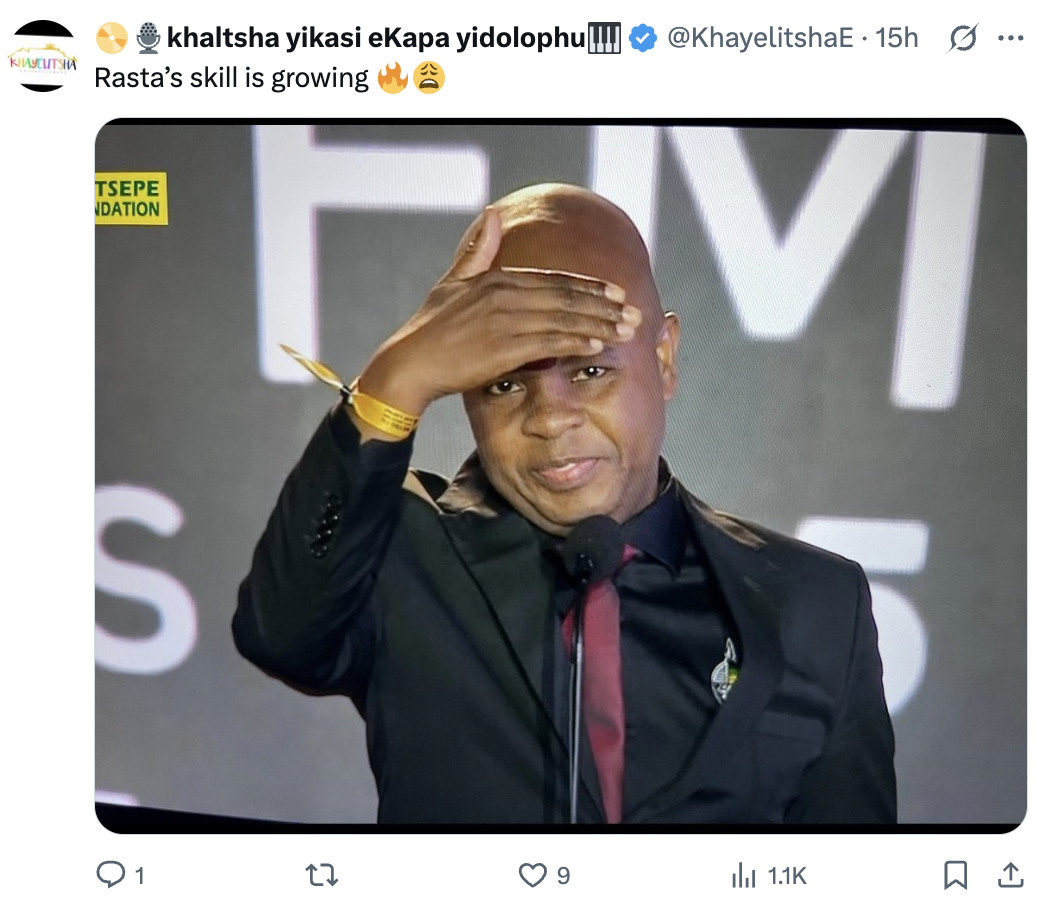Click the share upload arrow icon
Image resolution: width=1056 pixels, height=900 pixels.
[x=1011, y=876]
